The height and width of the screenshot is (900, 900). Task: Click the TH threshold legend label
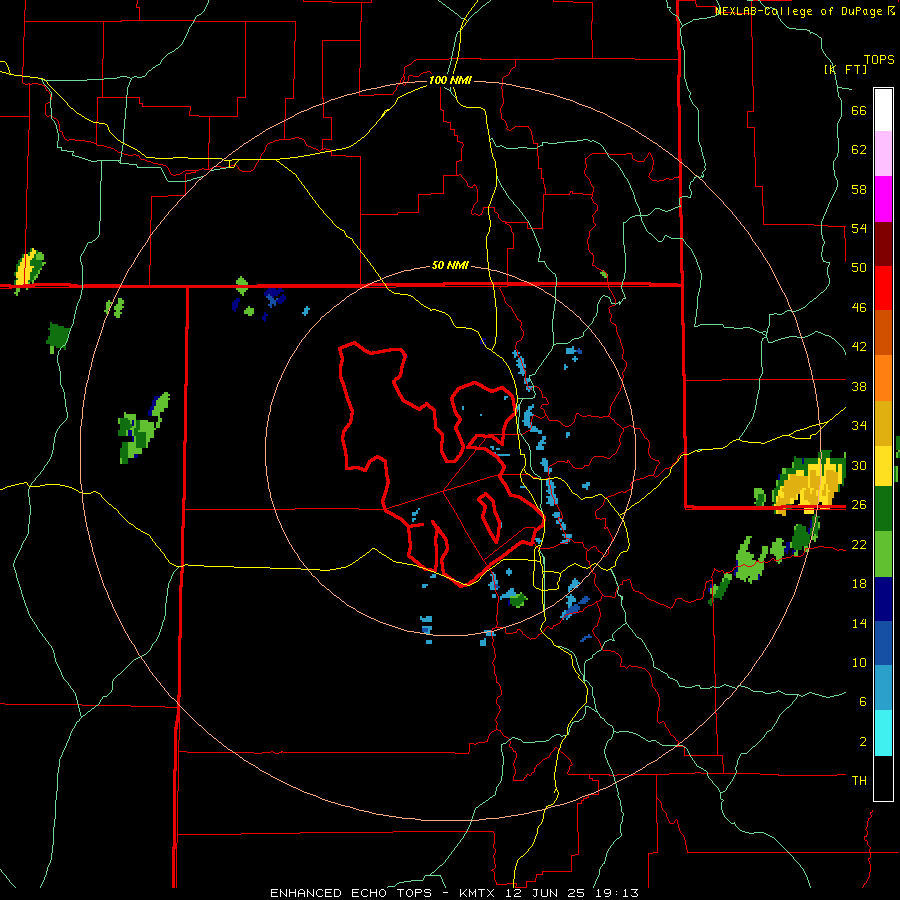(x=859, y=780)
